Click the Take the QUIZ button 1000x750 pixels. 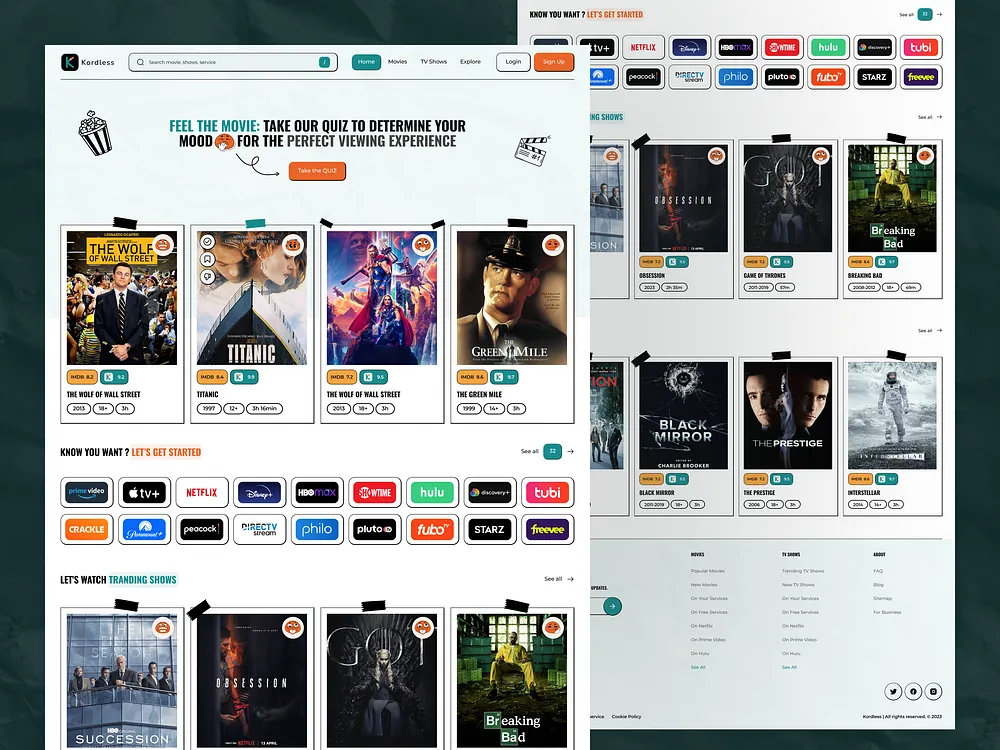click(x=317, y=171)
